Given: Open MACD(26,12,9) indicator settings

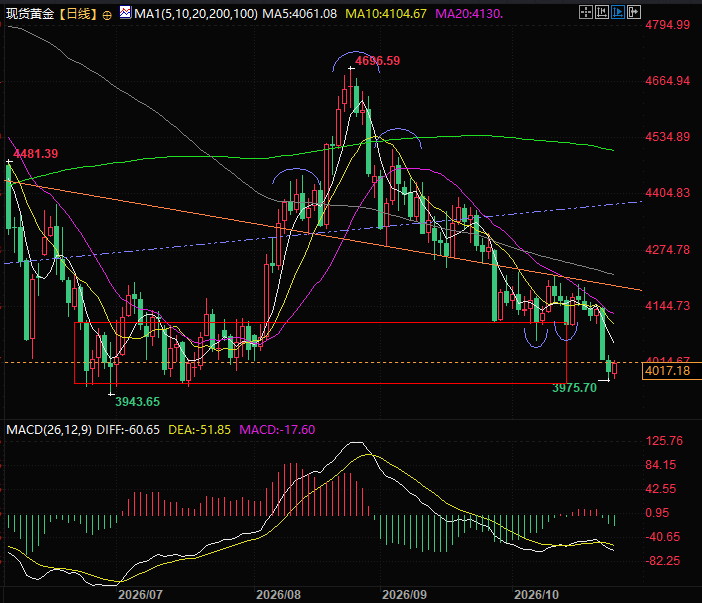Looking at the screenshot, I should [x=49, y=430].
